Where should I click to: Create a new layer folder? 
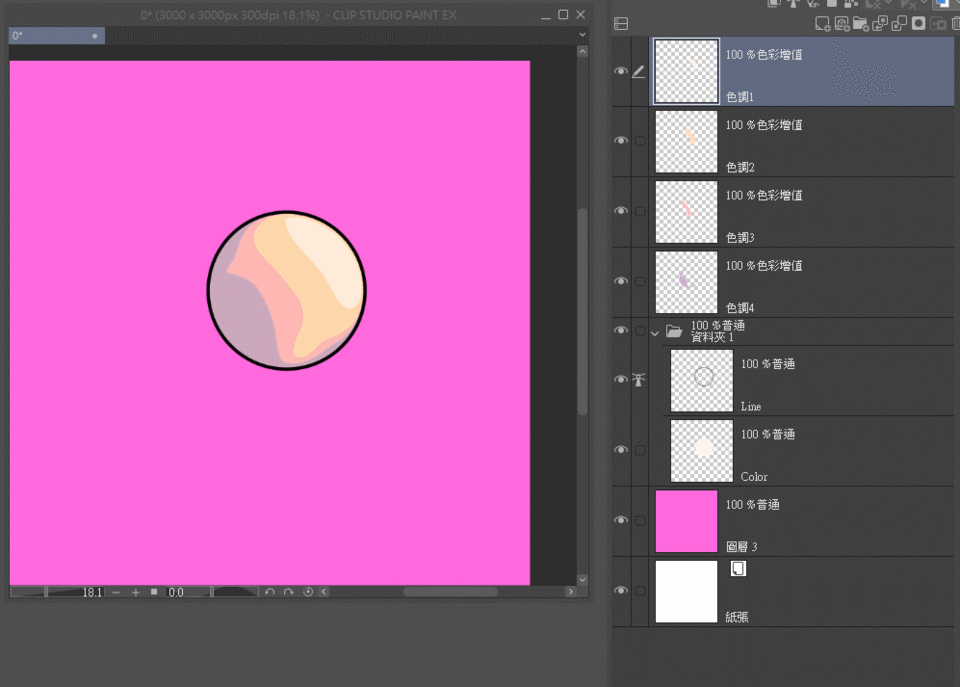click(x=860, y=23)
